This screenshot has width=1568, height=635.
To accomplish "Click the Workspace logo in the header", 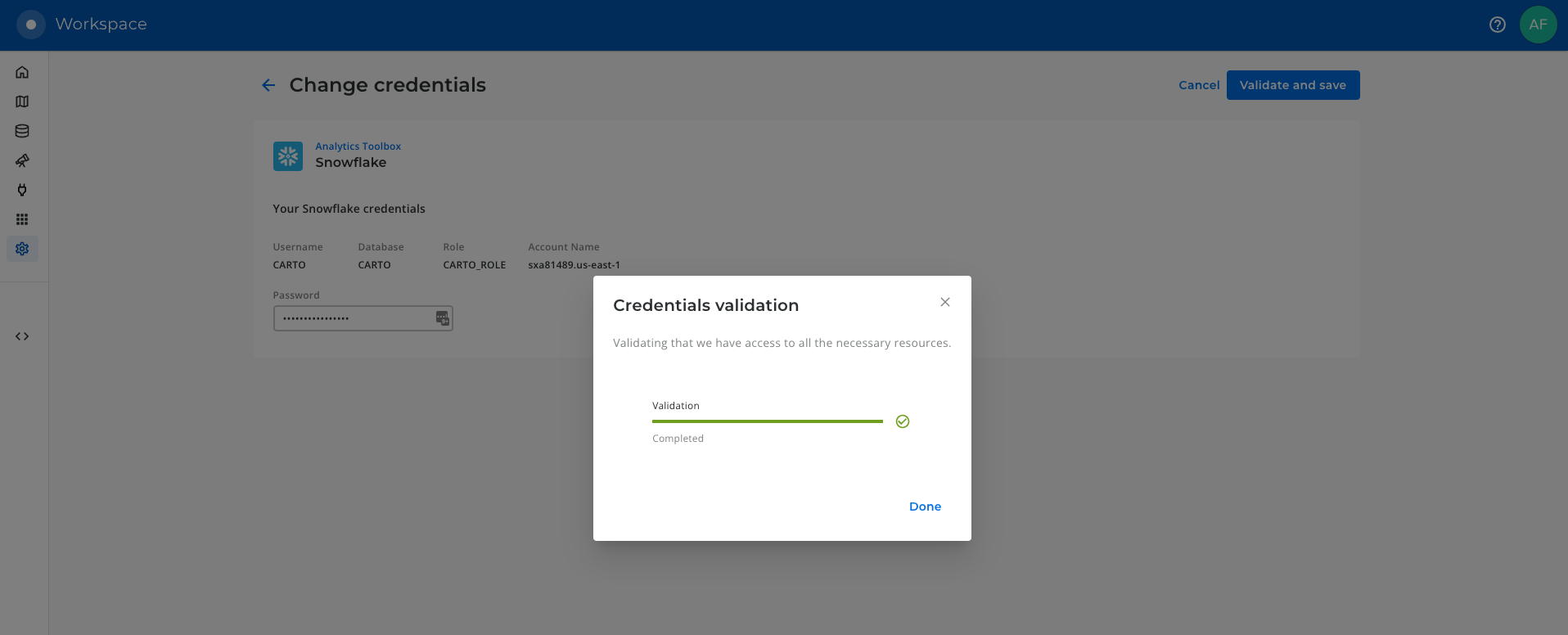I will (31, 25).
